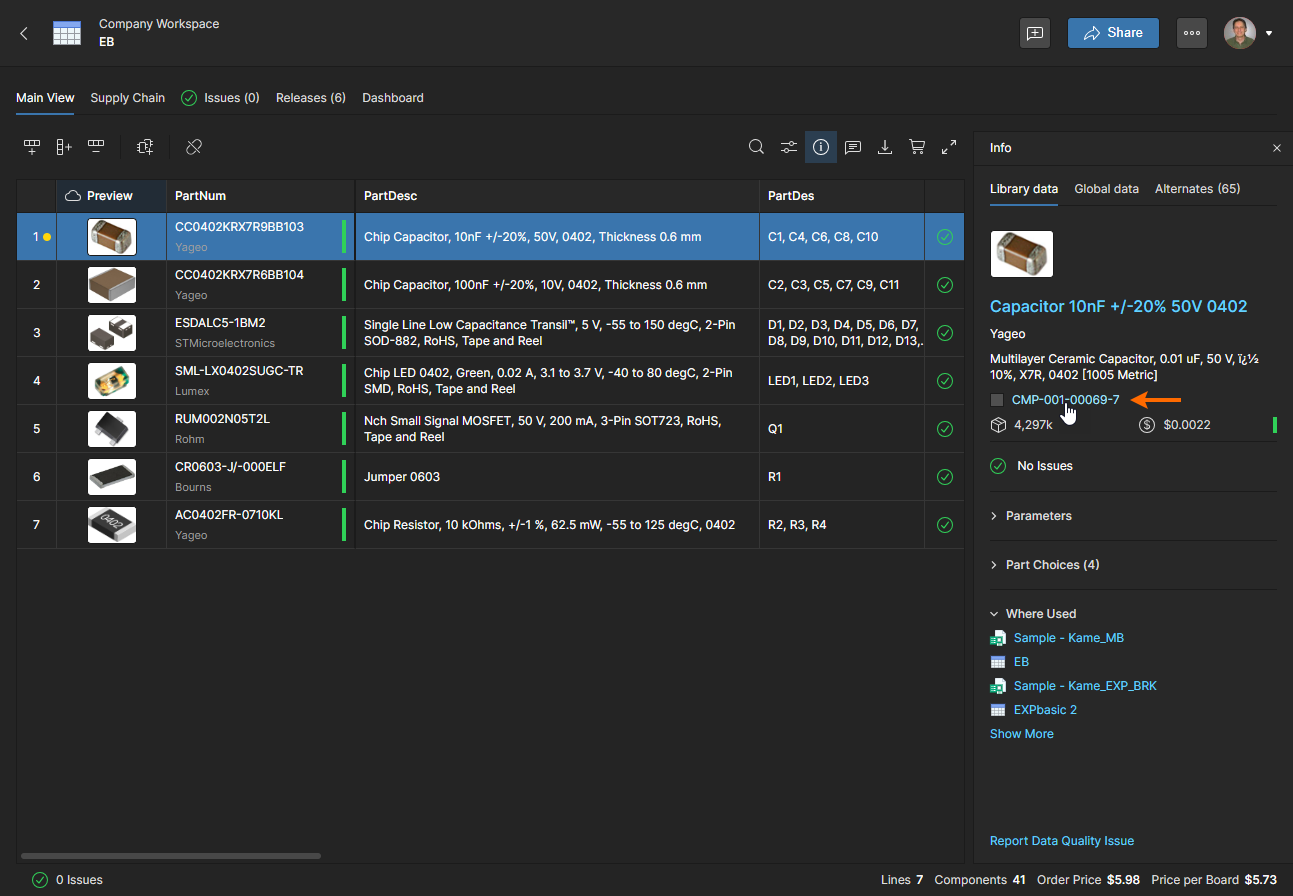Open the comments panel from the toolbar

pyautogui.click(x=853, y=147)
